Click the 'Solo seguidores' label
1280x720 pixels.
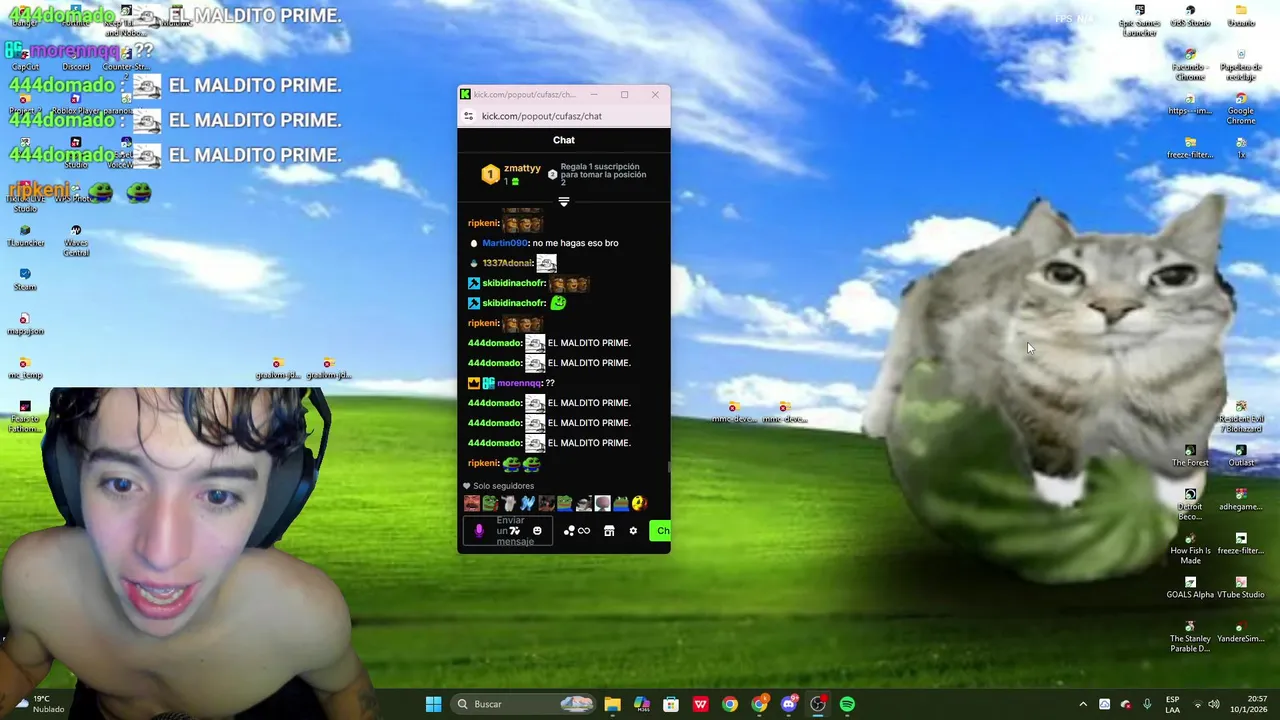(x=504, y=486)
